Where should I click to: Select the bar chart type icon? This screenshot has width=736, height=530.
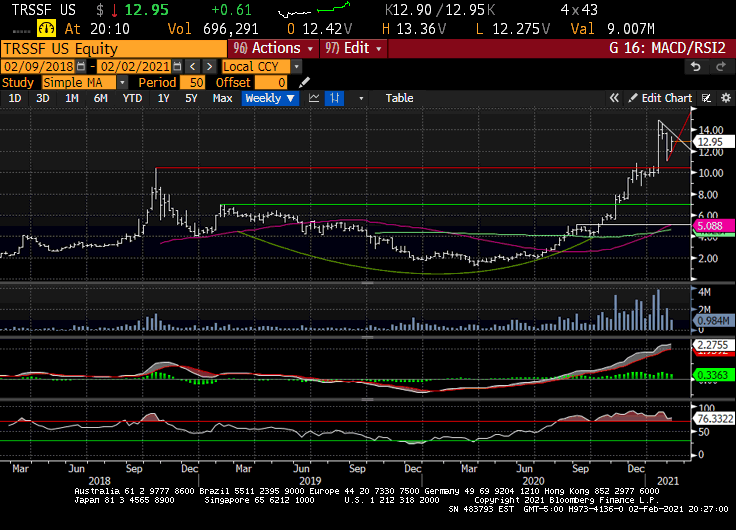pyautogui.click(x=334, y=98)
